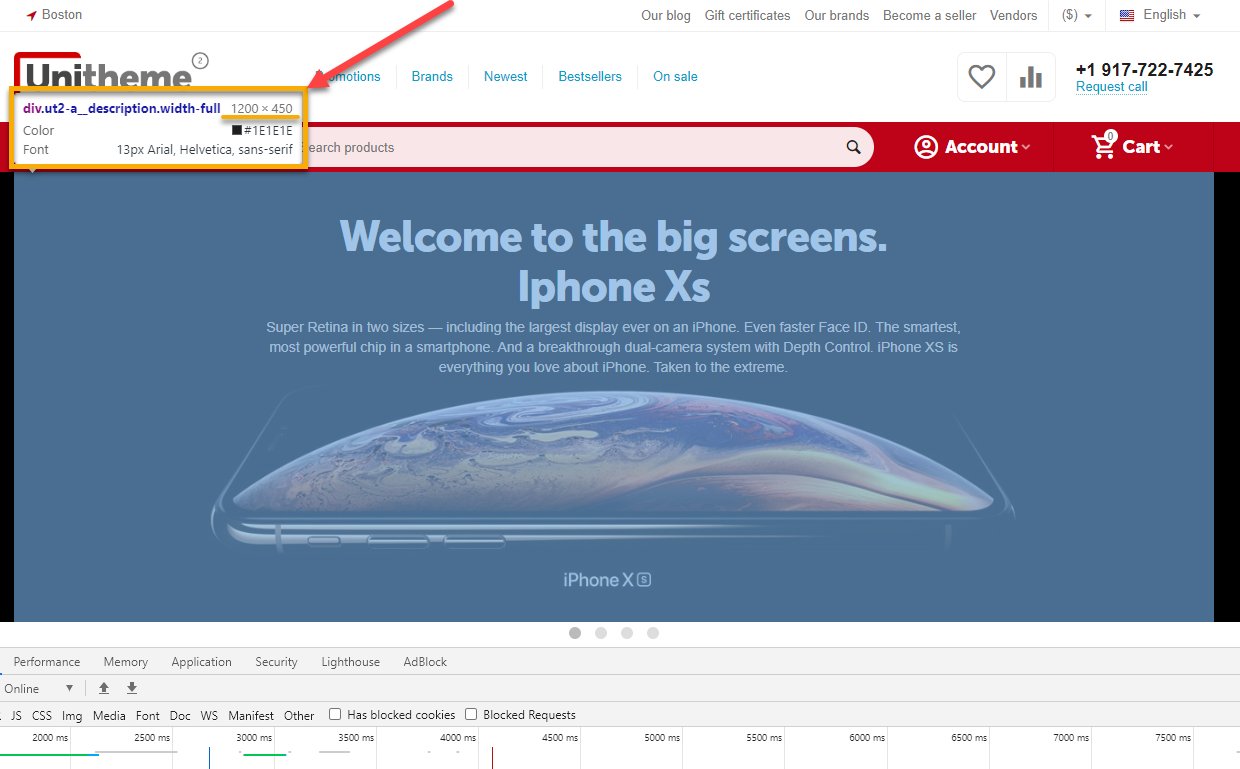
Task: Switch to the Application tab
Action: (x=201, y=662)
